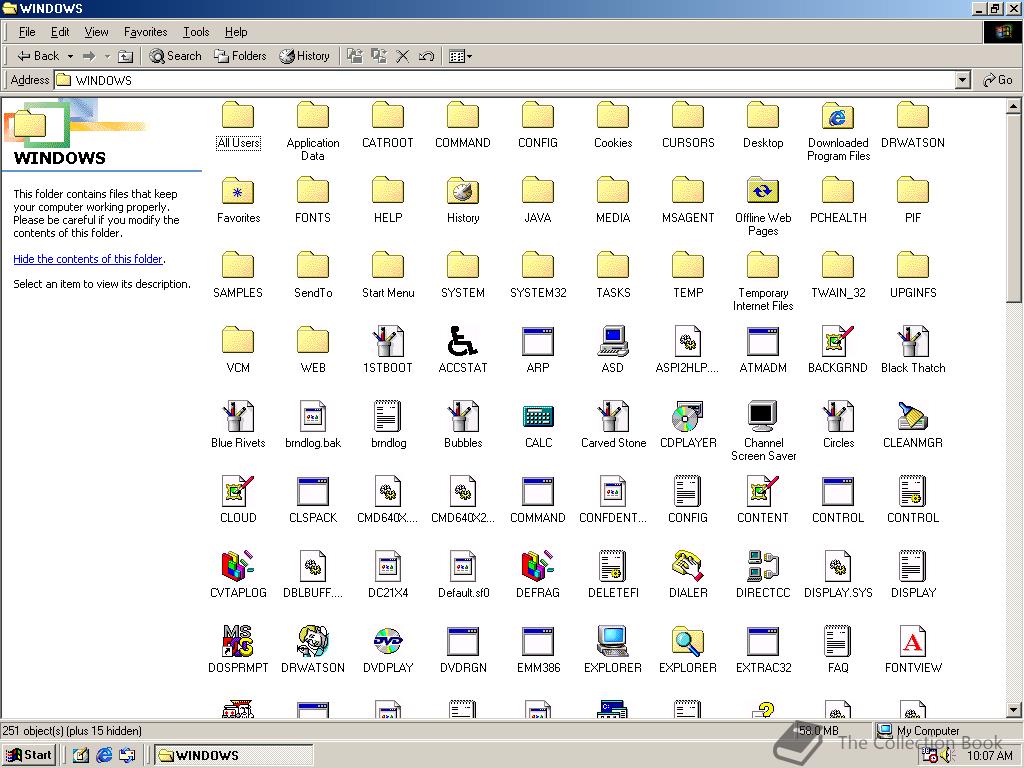Click the Move To toolbar icon

(x=355, y=56)
